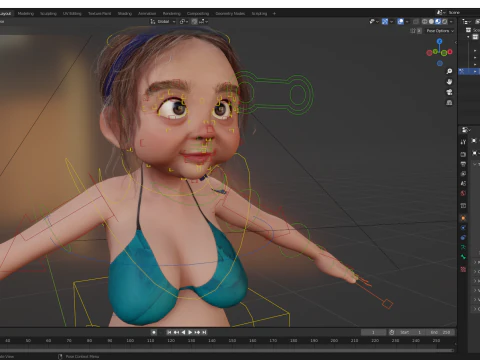Jump to the previous keyframe
The image size is (480, 360).
[x=176, y=332]
